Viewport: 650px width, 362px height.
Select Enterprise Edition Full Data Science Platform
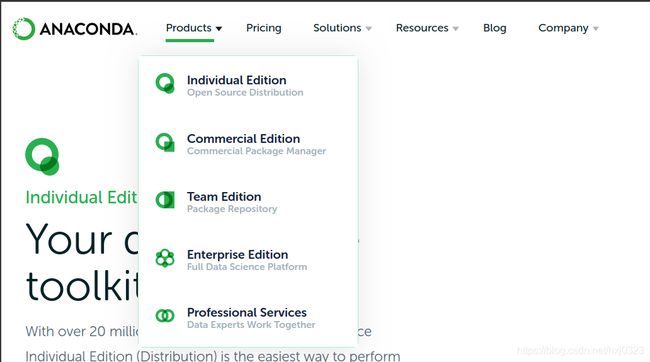247,260
